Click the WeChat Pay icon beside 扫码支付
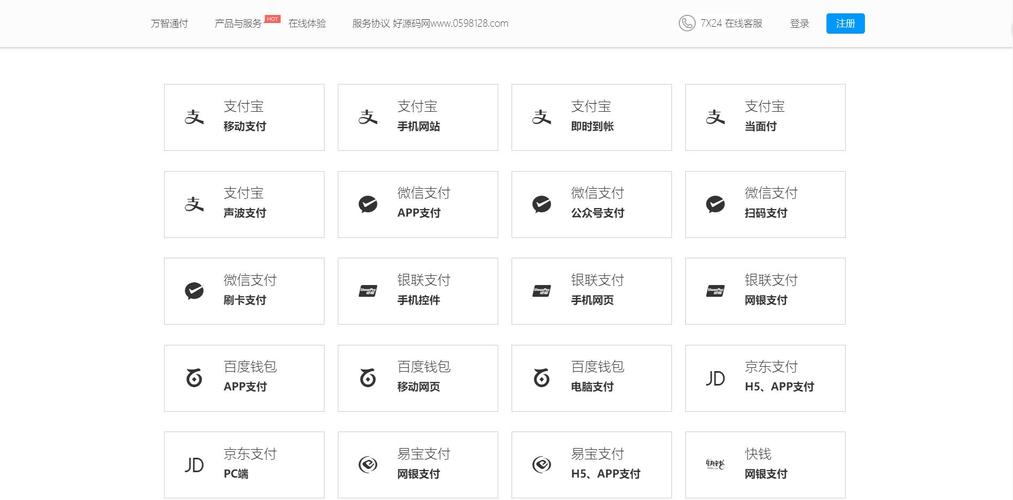This screenshot has width=1013, height=500. (715, 204)
